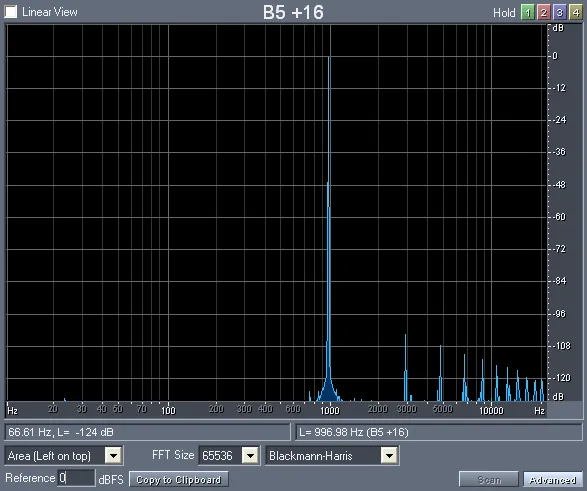The width and height of the screenshot is (587, 491).
Task: Click the 3000 Hz harmonic peak
Action: [405, 368]
